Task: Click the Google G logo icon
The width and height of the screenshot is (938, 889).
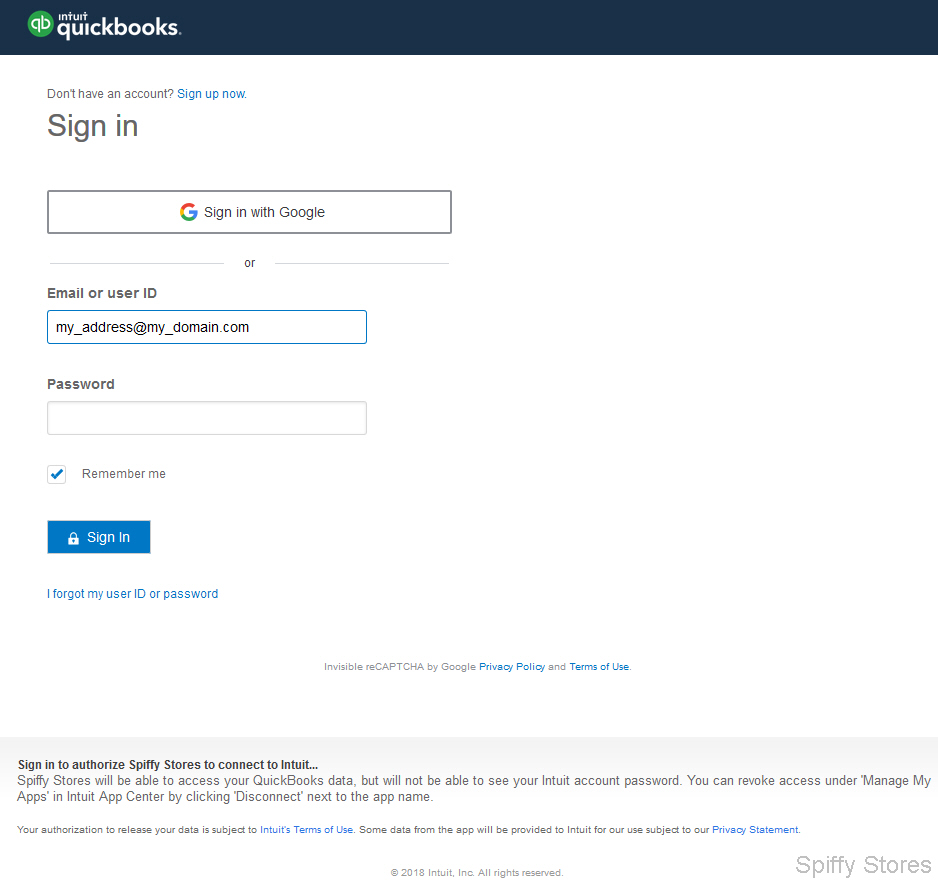Action: 188,212
